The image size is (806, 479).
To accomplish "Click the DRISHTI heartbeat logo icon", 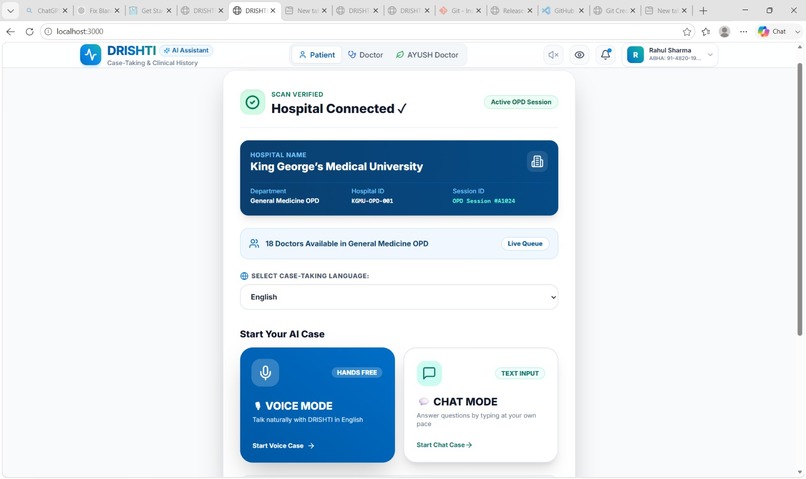I will [x=90, y=54].
